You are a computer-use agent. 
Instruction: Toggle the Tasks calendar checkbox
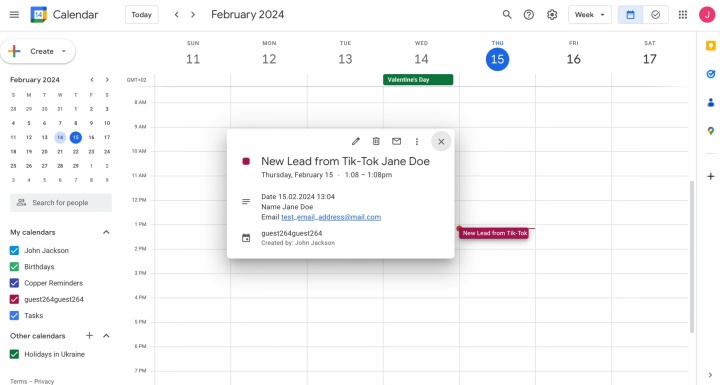pyautogui.click(x=14, y=316)
